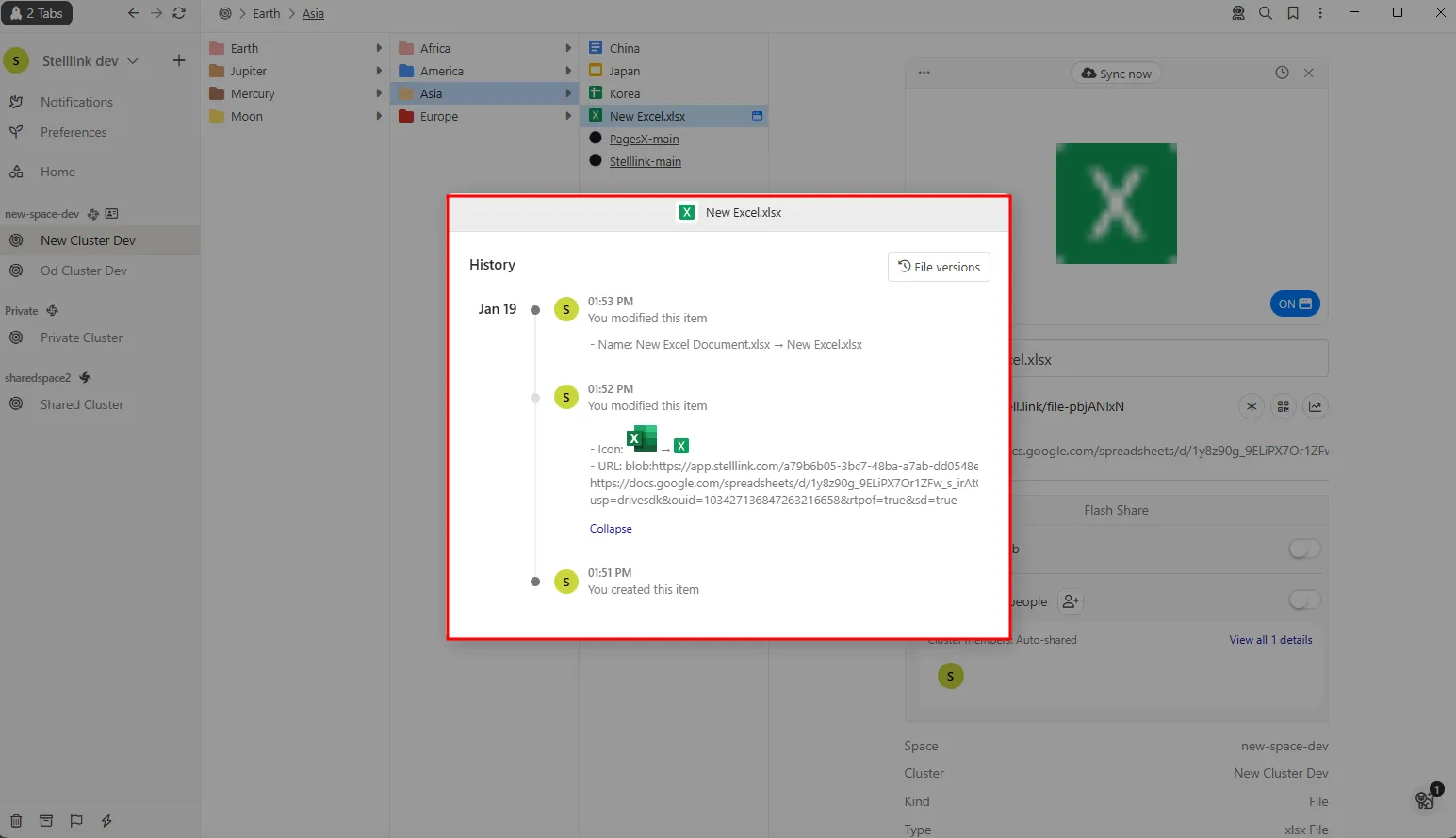Toggle the first Flash Share switch

1304,550
